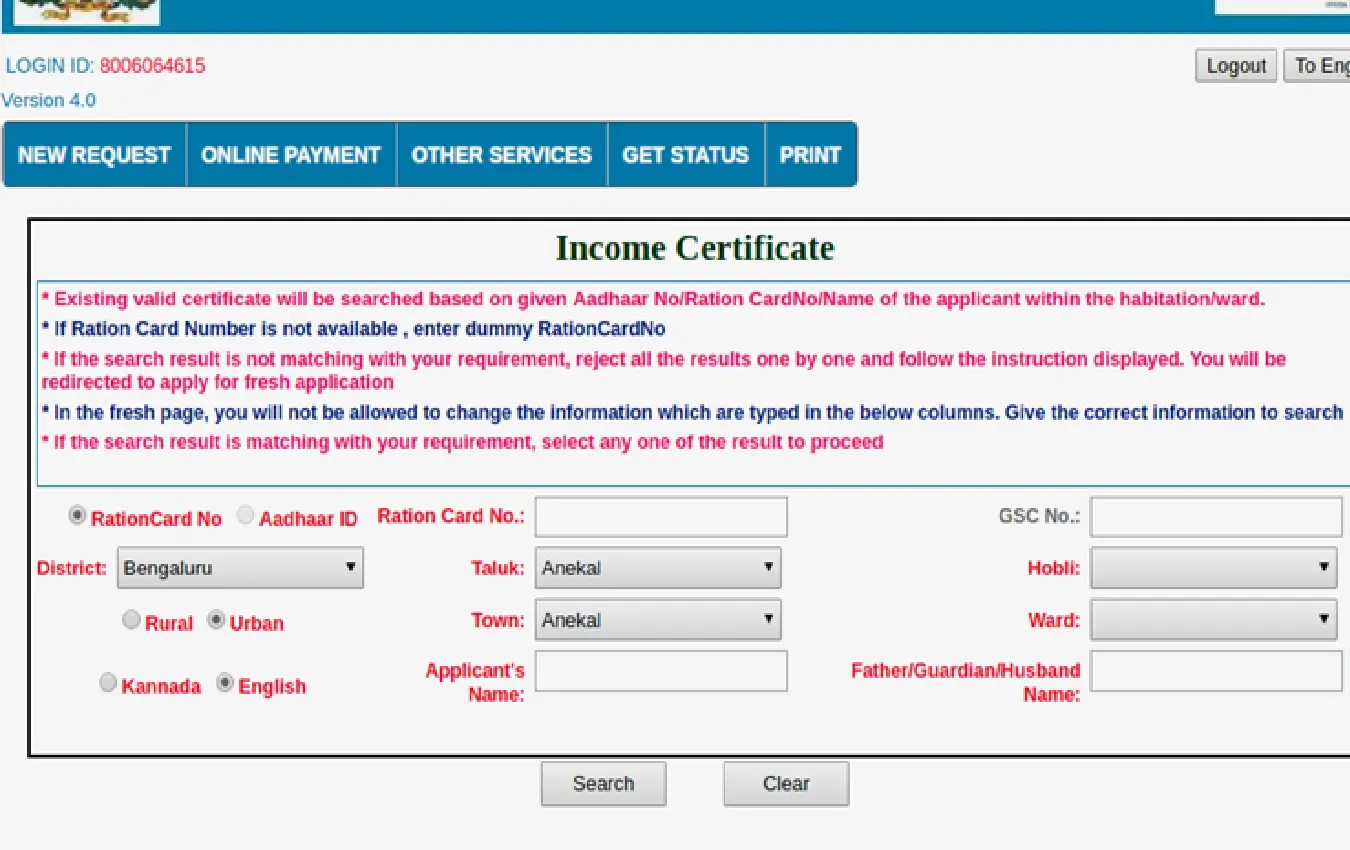The image size is (1350, 850).
Task: Open OTHER SERVICES menu
Action: 501,154
